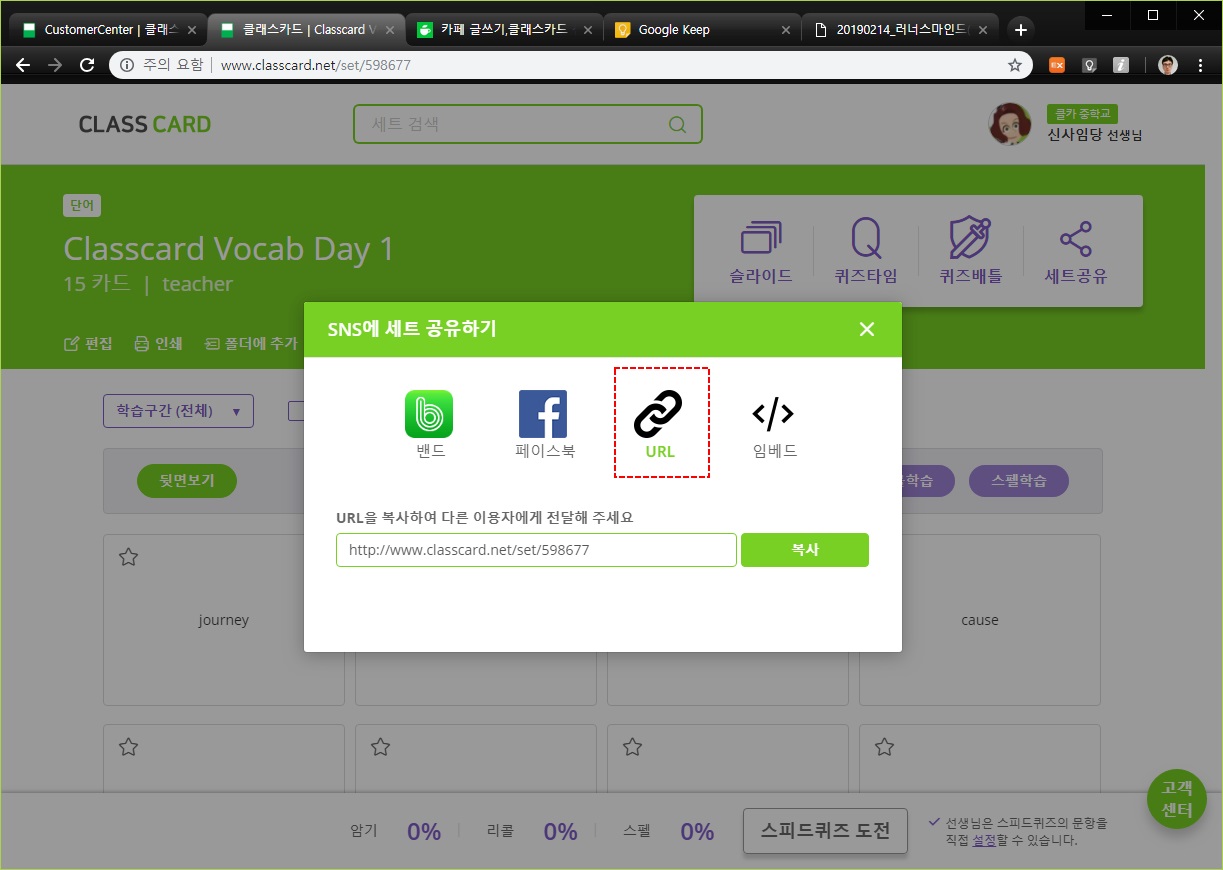Click the share URL text field

536,550
